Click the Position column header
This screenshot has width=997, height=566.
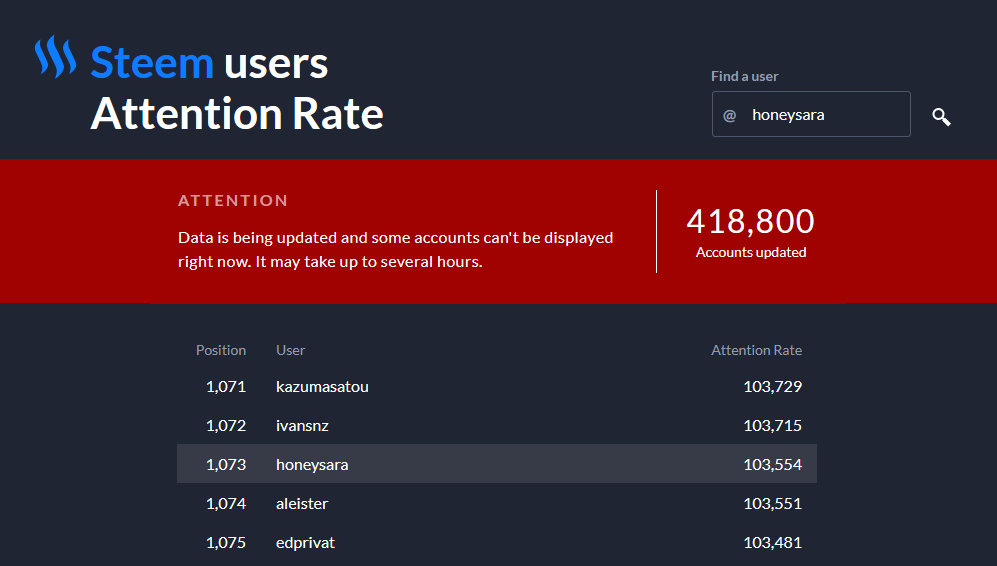tap(221, 350)
